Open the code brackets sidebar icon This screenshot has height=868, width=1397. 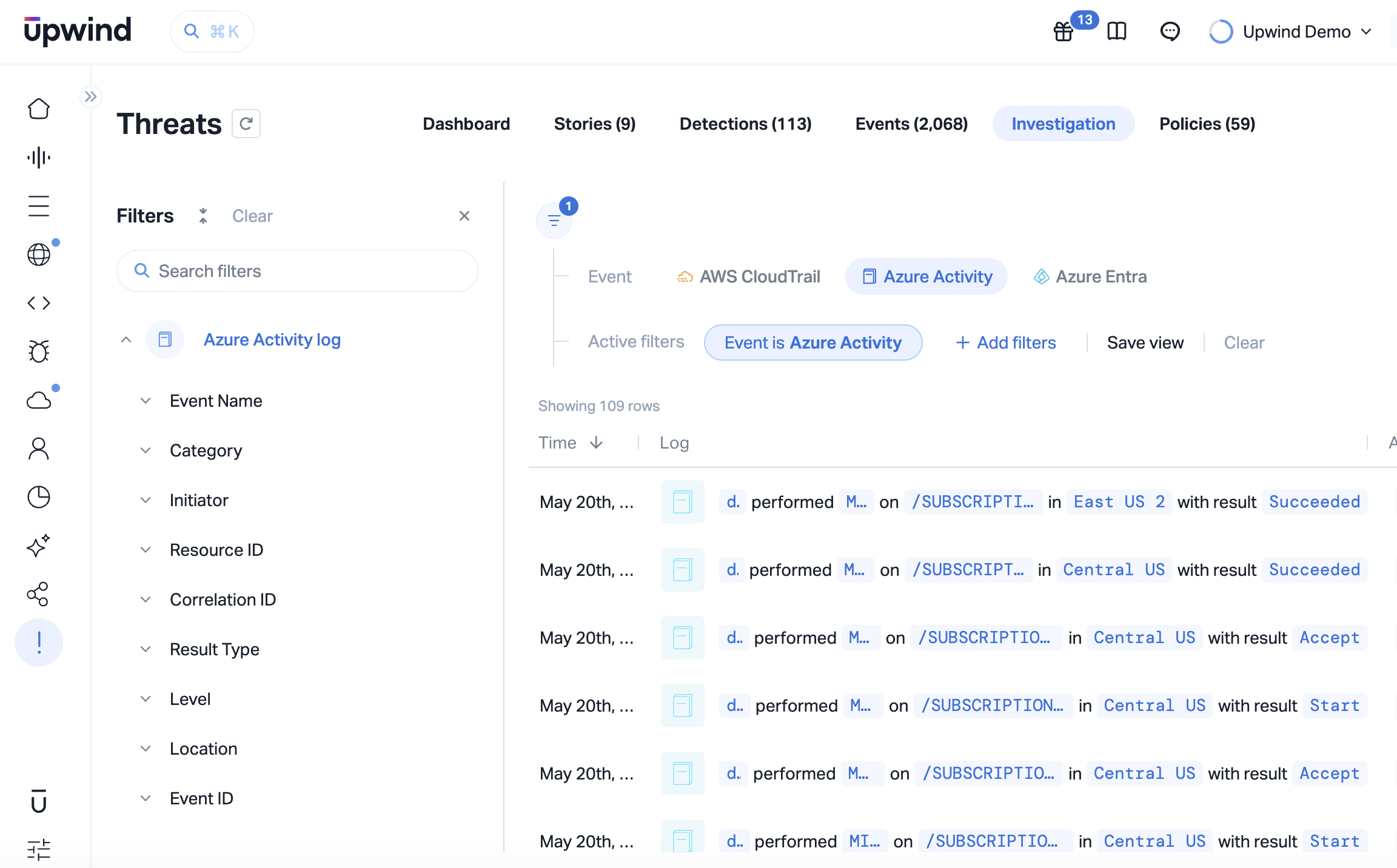pyautogui.click(x=39, y=303)
